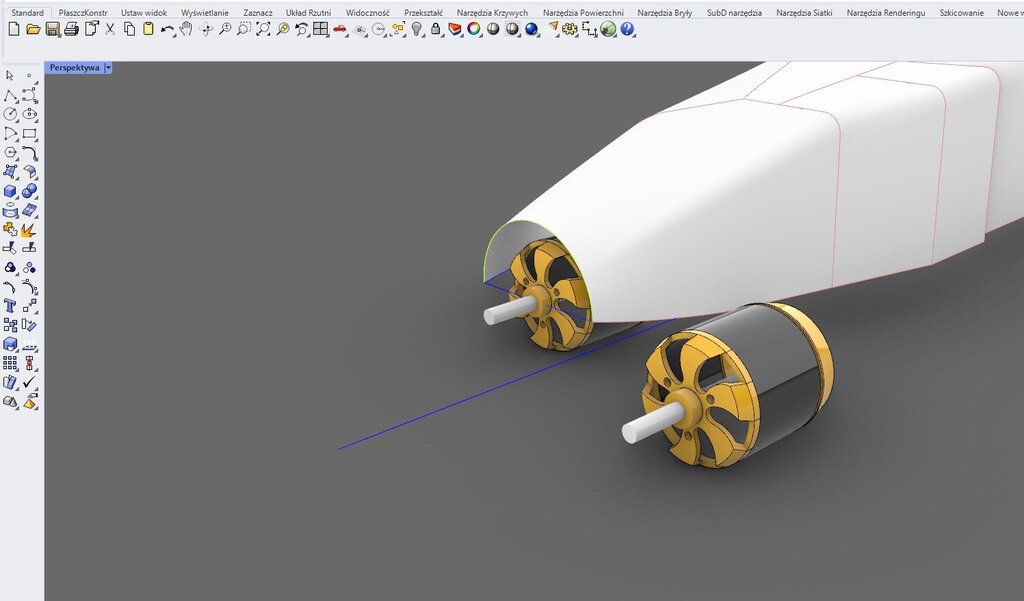Open the Perspektywa viewport dropdown arrow
1024x601 pixels.
click(108, 68)
